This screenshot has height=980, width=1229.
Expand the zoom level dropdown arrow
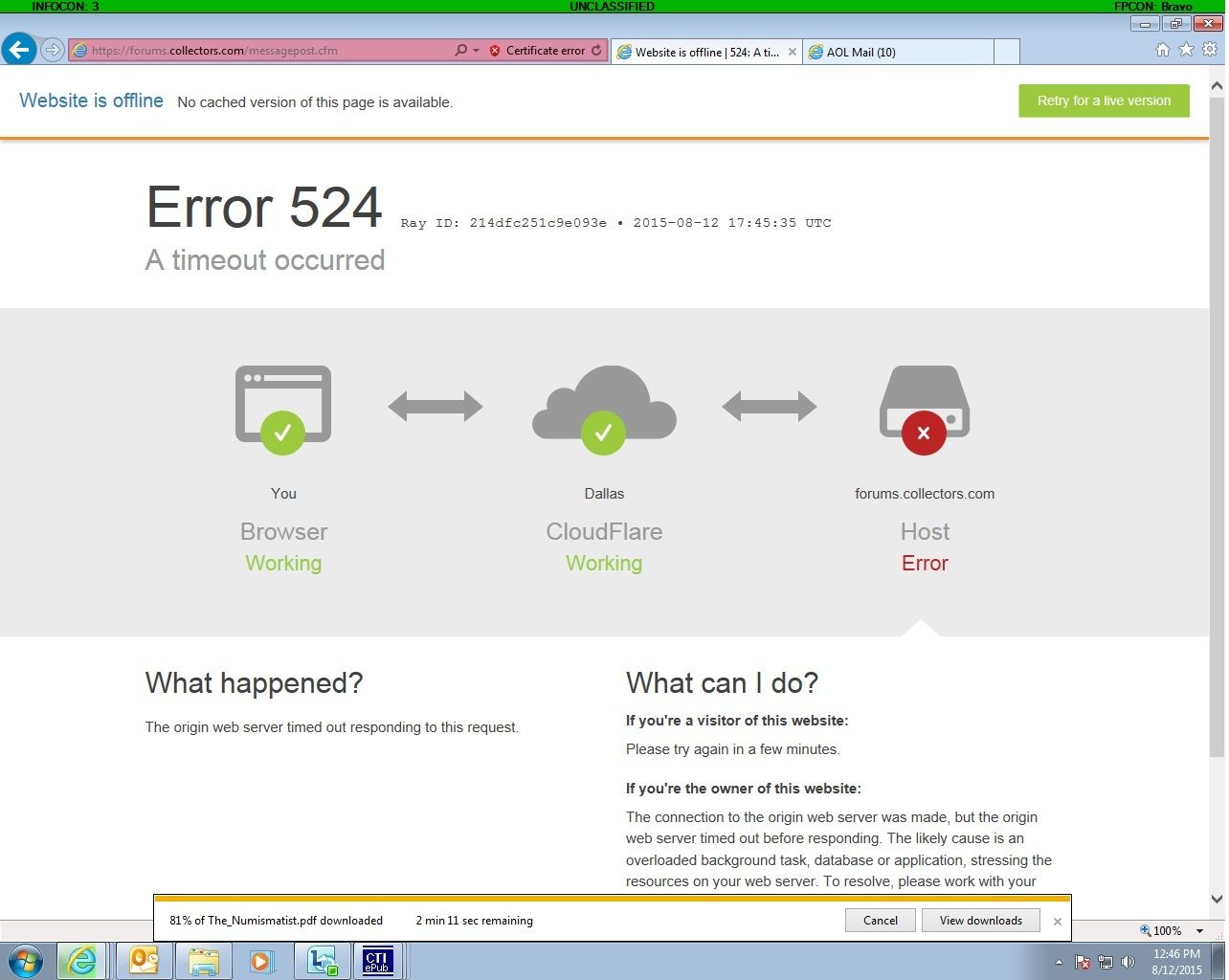click(1199, 931)
